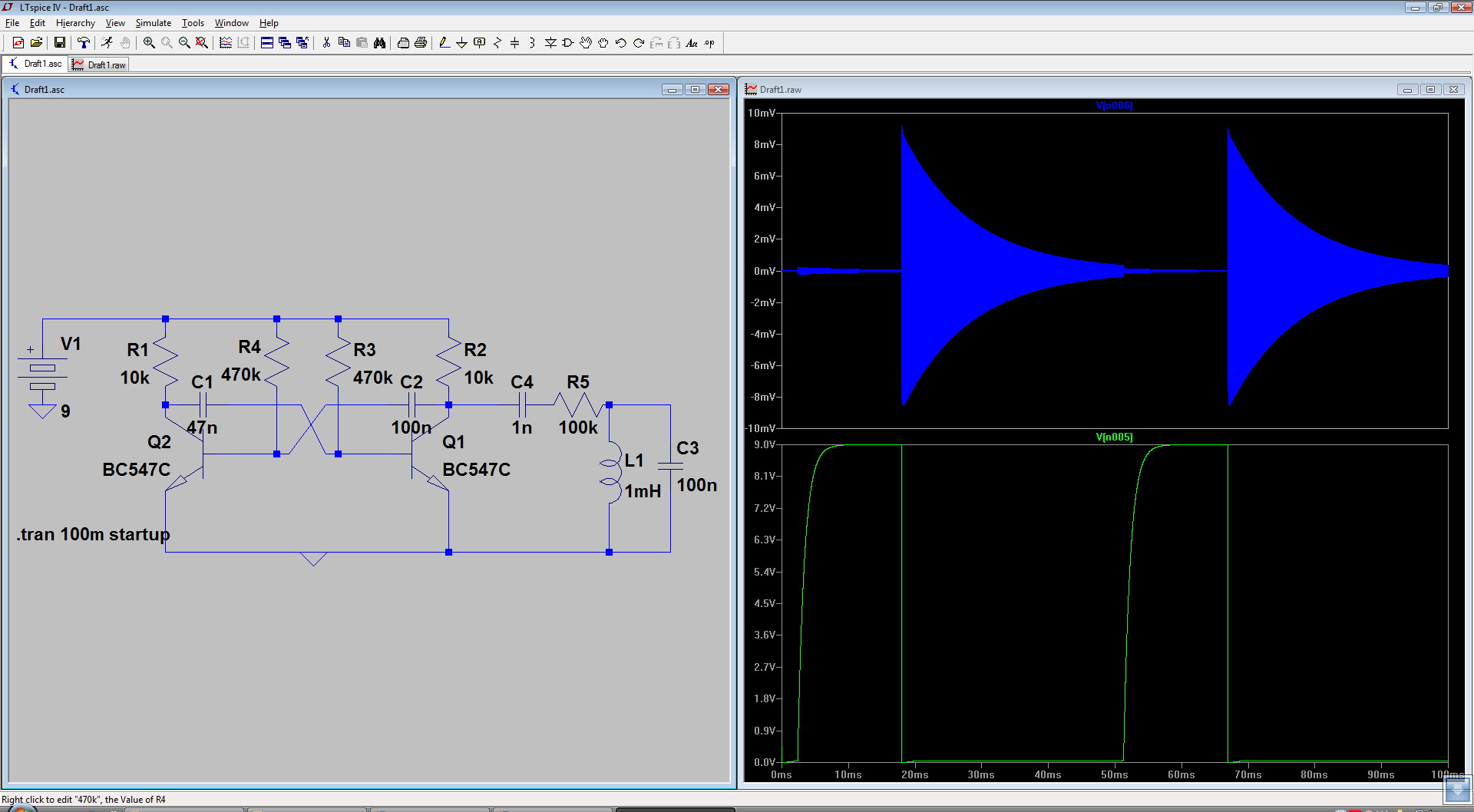
Task: Open the Window menu
Action: (232, 23)
